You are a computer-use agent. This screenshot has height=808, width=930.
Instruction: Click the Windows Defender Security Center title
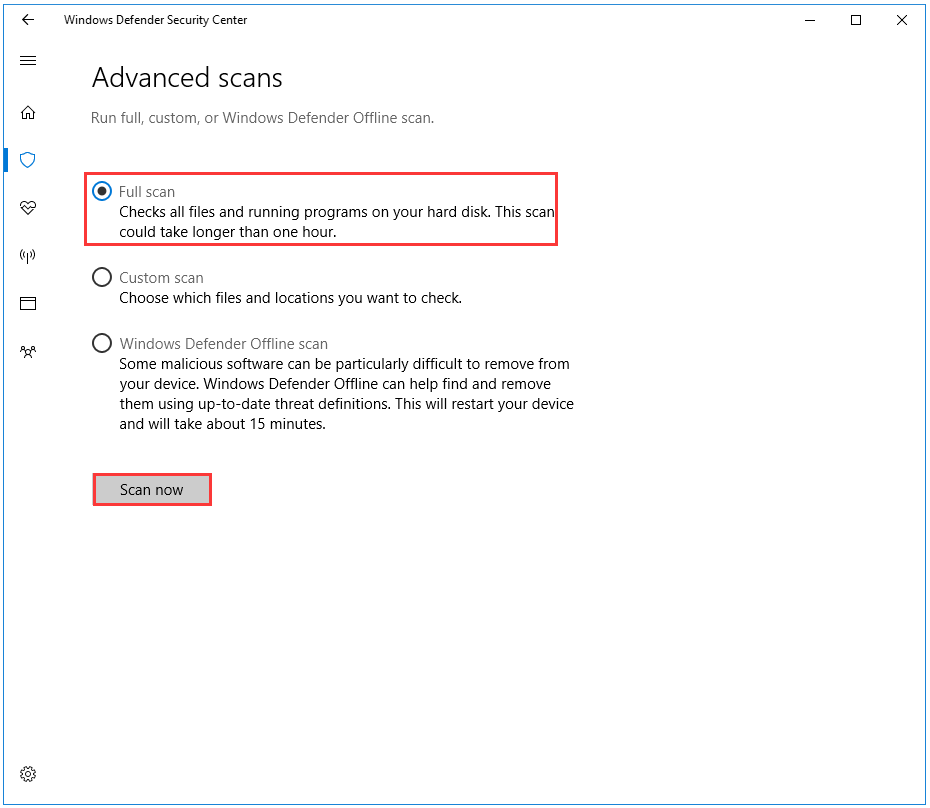(155, 20)
